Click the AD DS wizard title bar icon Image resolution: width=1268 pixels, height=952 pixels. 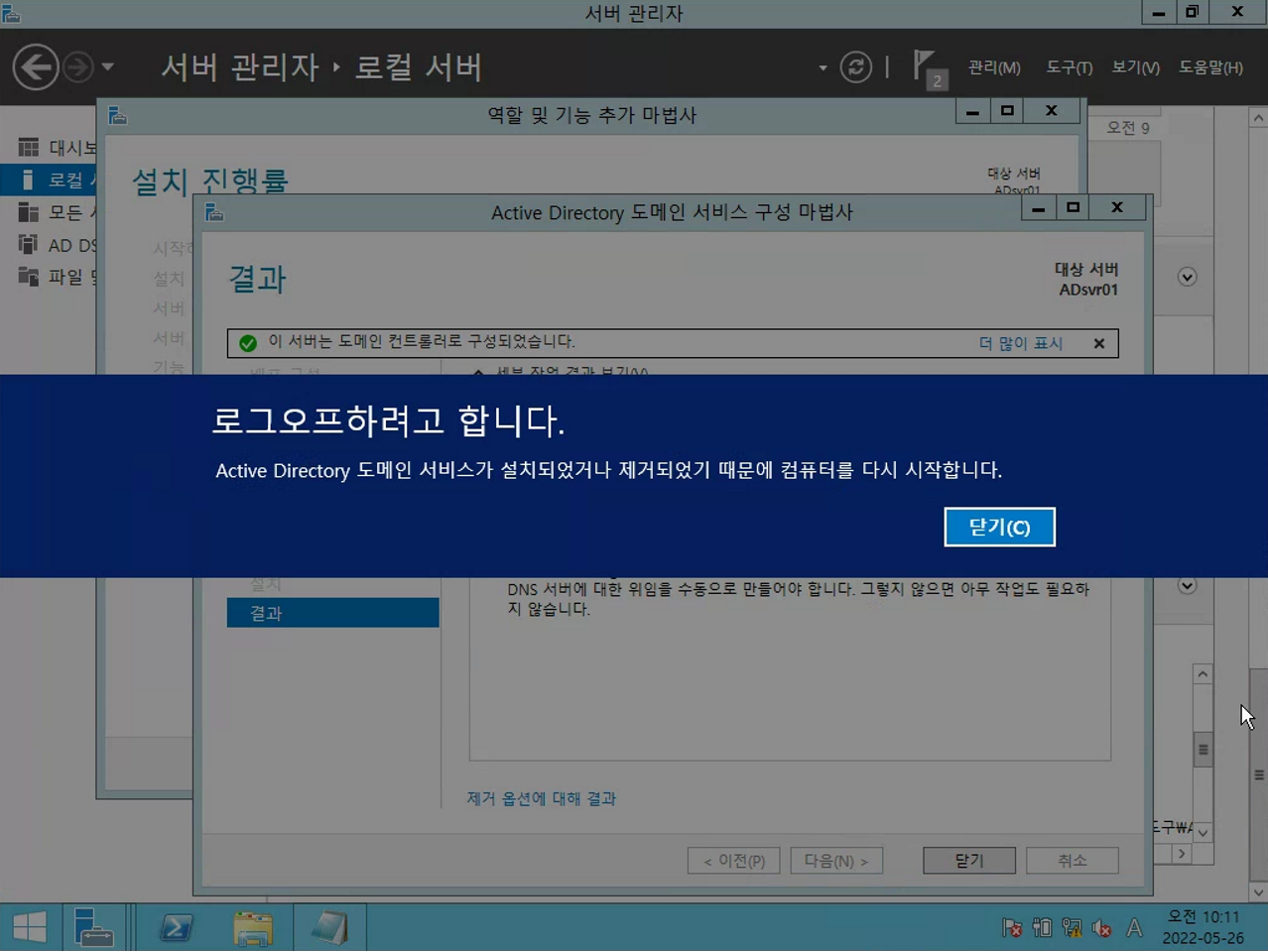pyautogui.click(x=214, y=211)
